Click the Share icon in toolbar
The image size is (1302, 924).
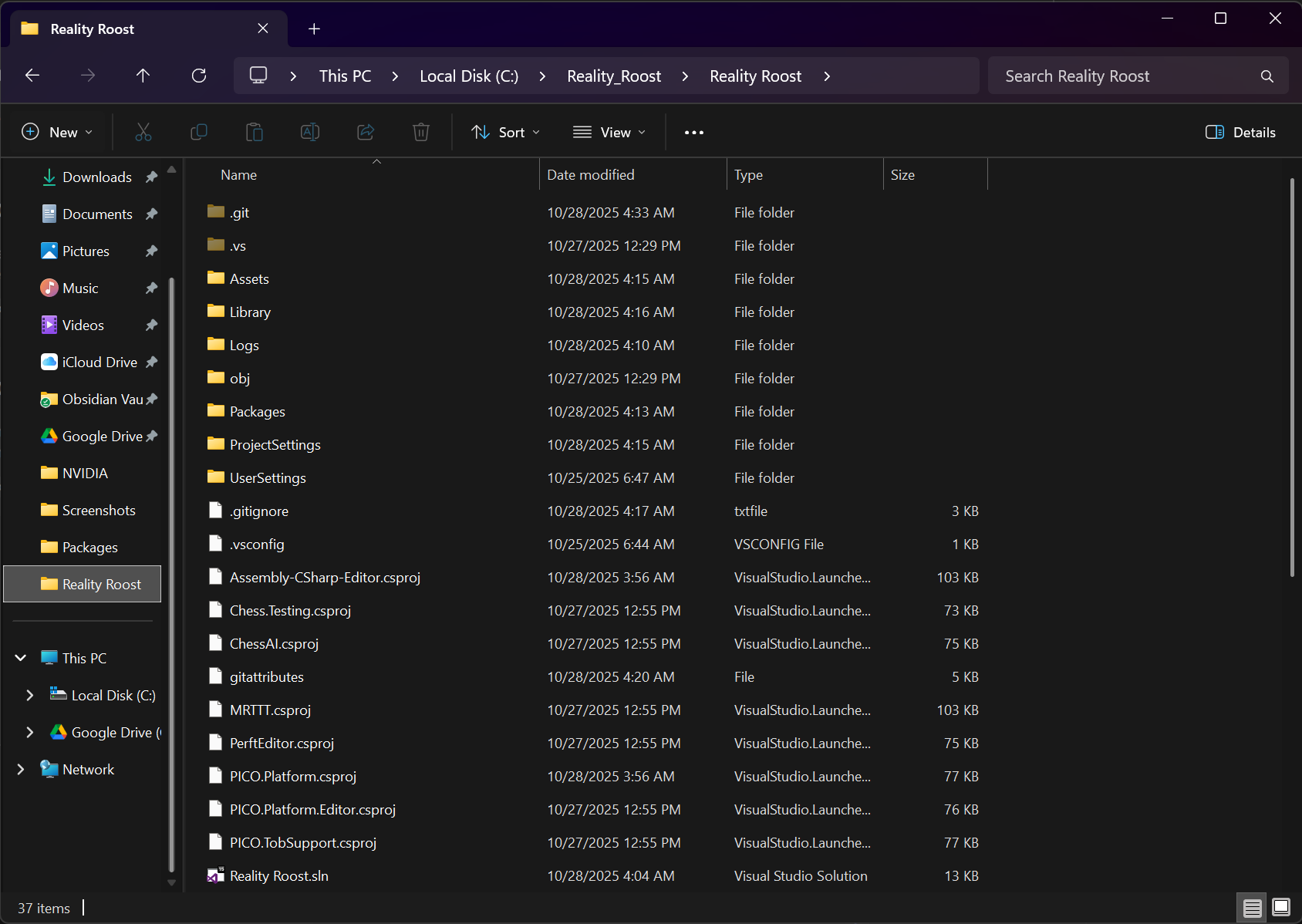(366, 132)
